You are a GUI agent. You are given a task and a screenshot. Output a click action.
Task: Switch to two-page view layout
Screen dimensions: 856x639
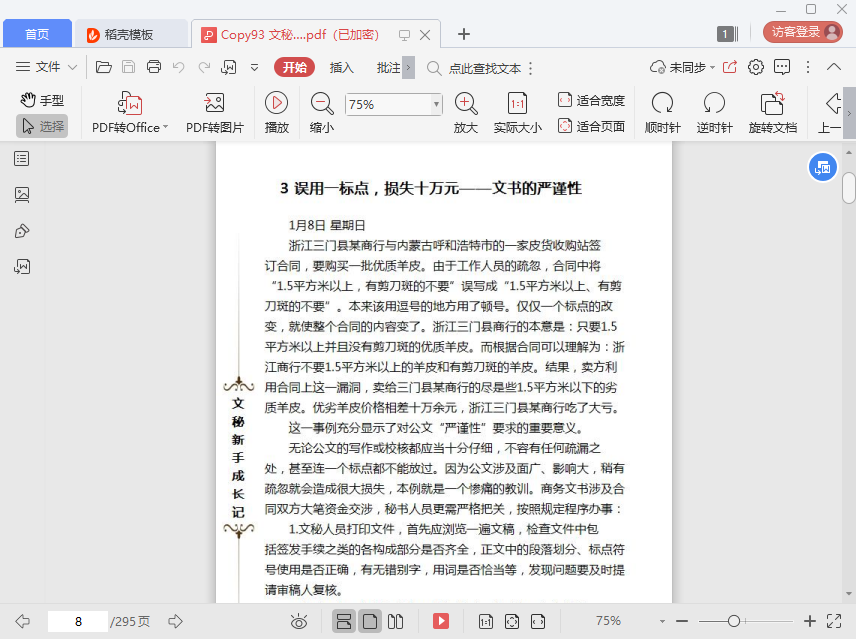point(396,621)
